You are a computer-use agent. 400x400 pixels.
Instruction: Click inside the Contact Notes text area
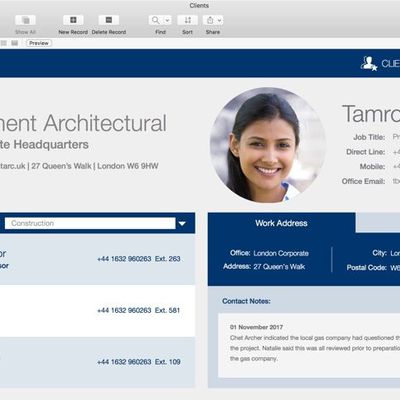tap(309, 345)
